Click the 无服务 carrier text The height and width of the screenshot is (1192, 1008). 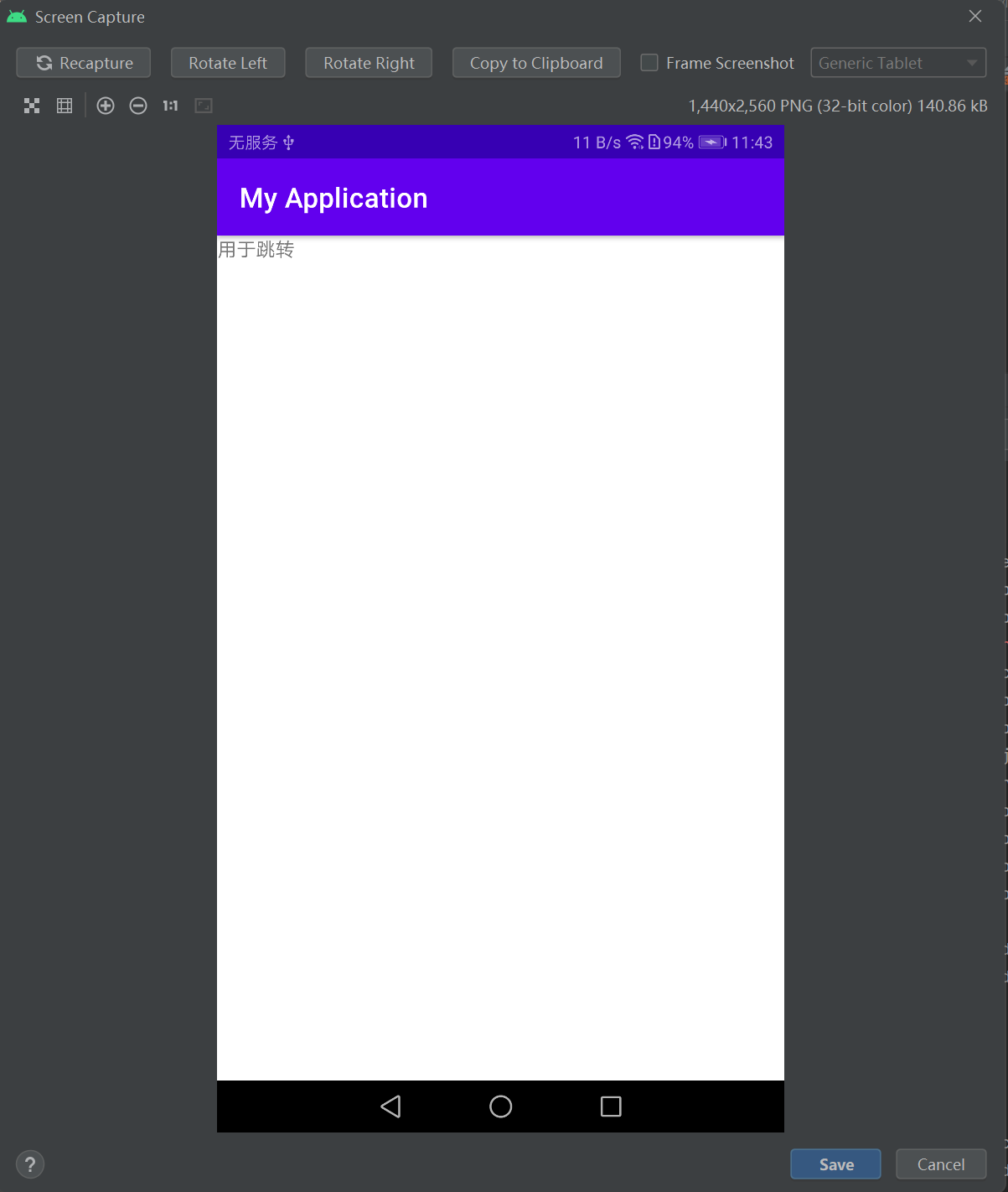point(253,143)
